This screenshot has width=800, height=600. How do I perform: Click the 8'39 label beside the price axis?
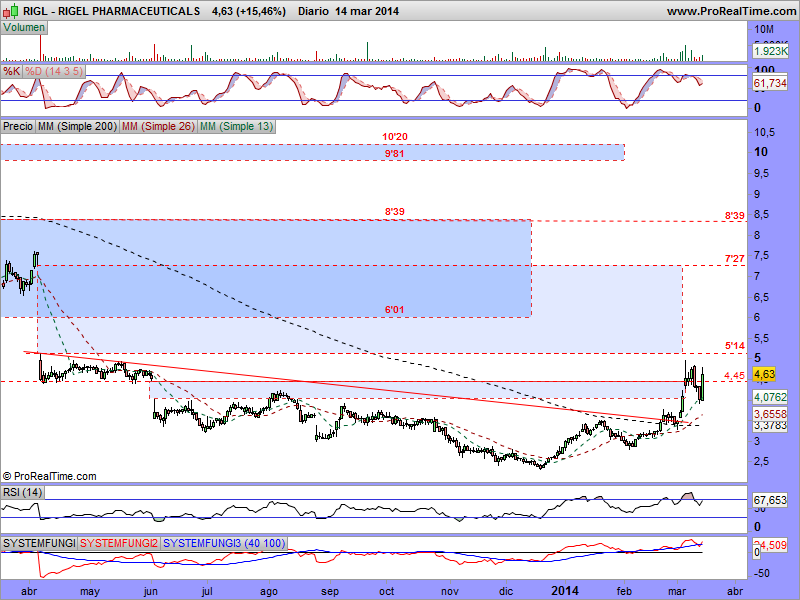(735, 216)
